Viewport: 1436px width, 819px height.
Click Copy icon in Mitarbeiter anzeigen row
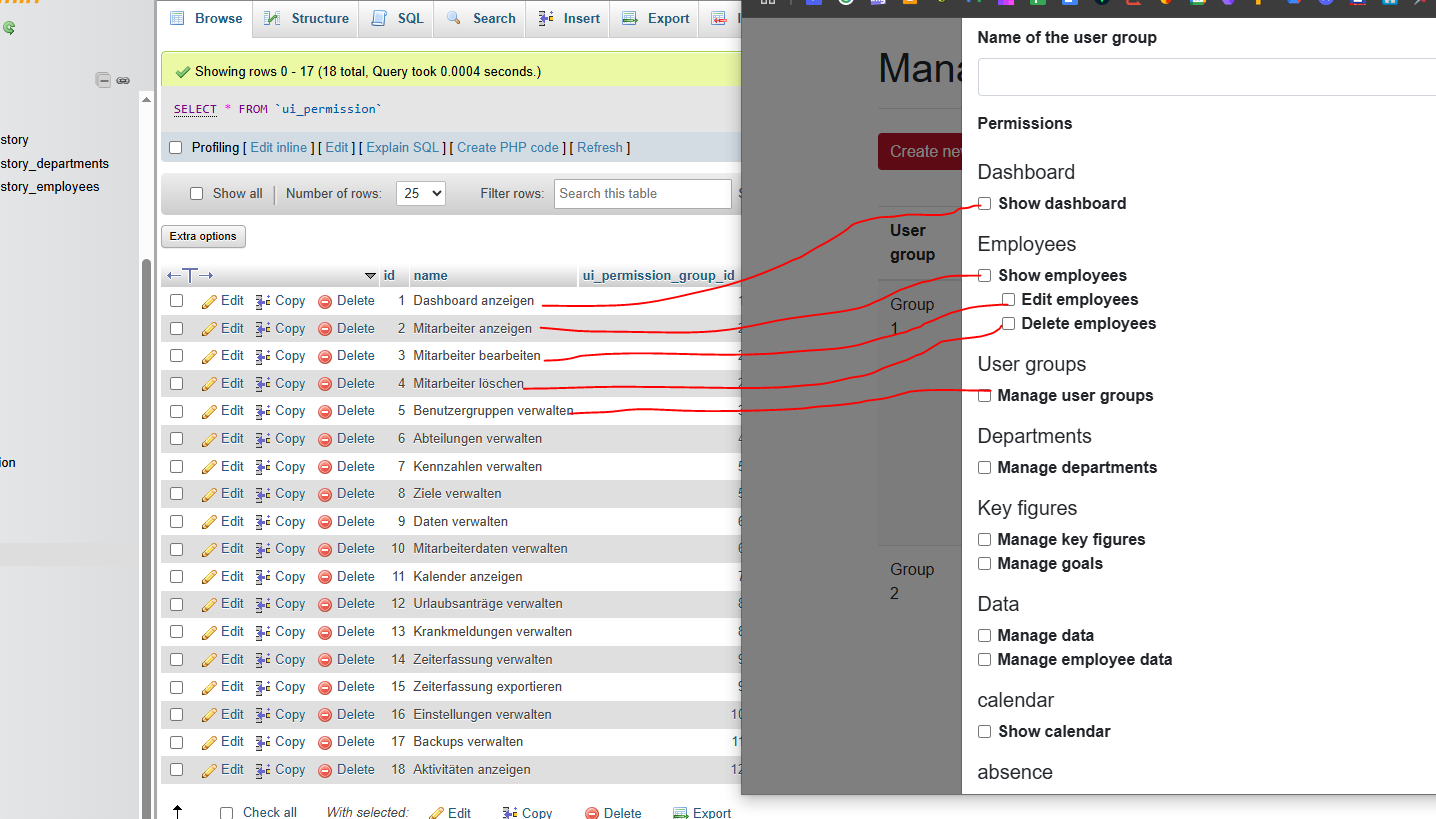coord(263,329)
